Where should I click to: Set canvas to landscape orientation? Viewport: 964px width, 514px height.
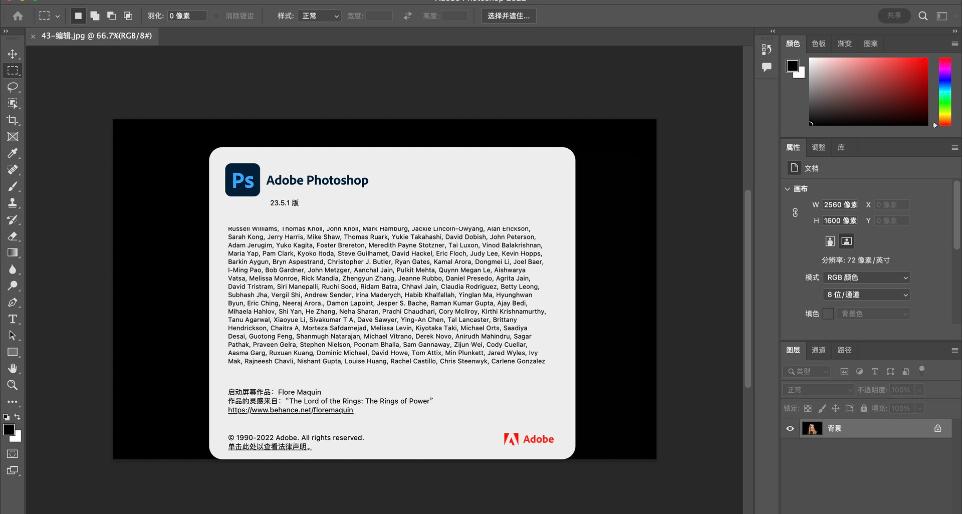click(847, 241)
